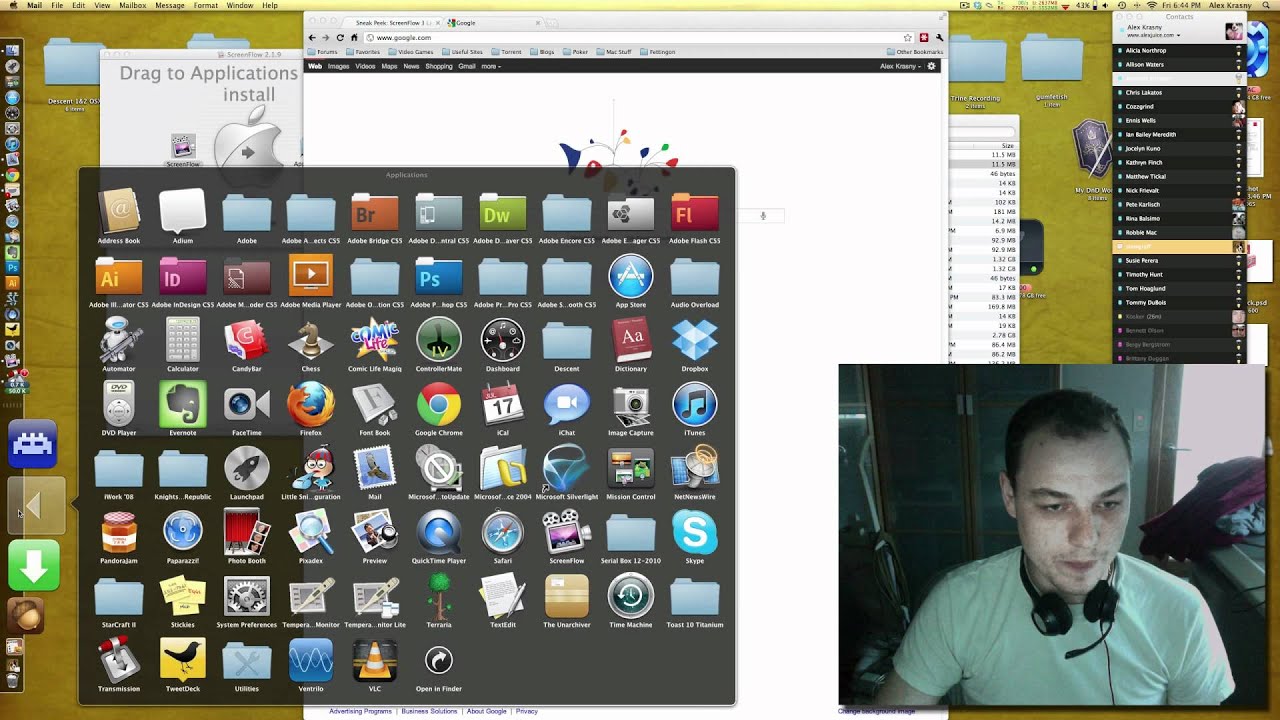The width and height of the screenshot is (1280, 720).
Task: Launch Adobe Photoshop CS5
Action: tap(439, 277)
